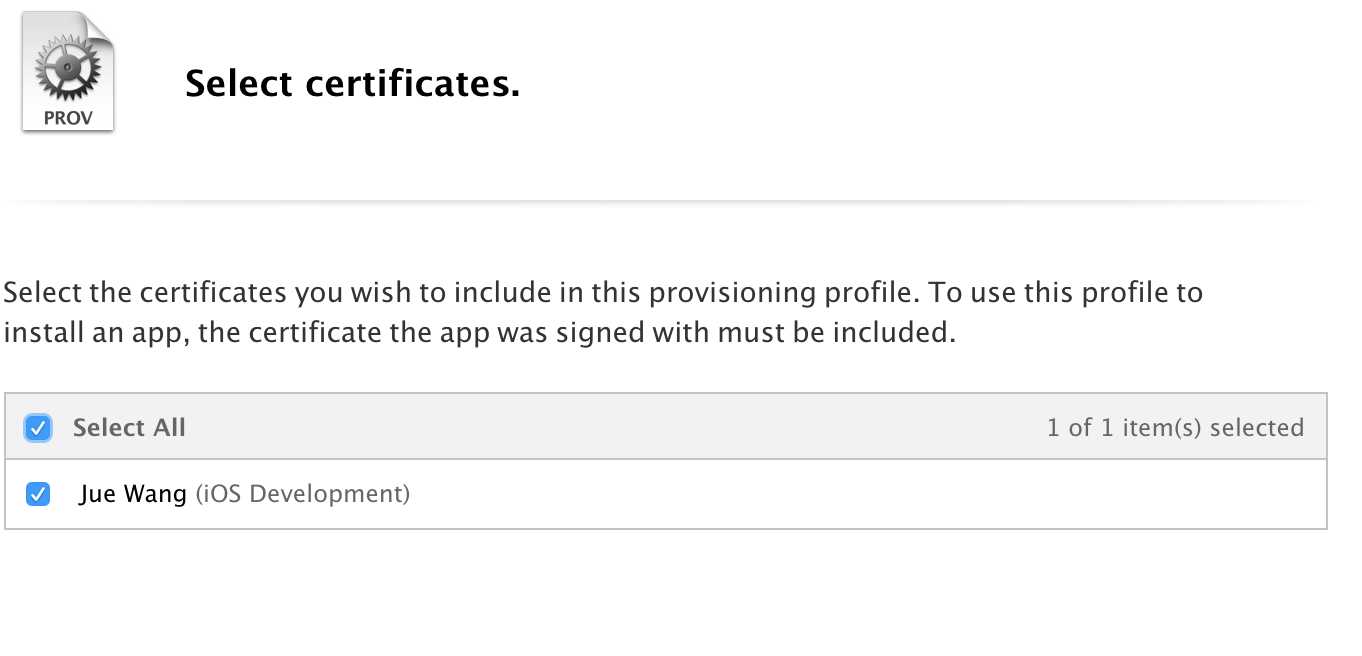Click empty space in Jue Wang row
The width and height of the screenshot is (1362, 656).
860,494
